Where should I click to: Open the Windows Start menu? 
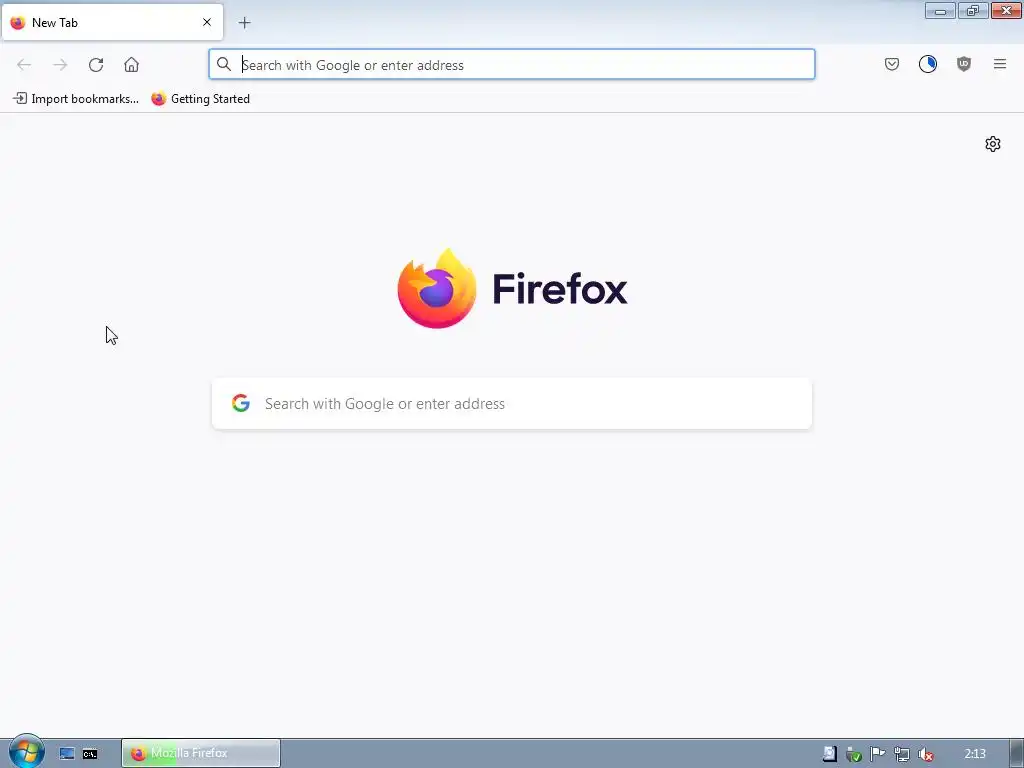tap(26, 752)
